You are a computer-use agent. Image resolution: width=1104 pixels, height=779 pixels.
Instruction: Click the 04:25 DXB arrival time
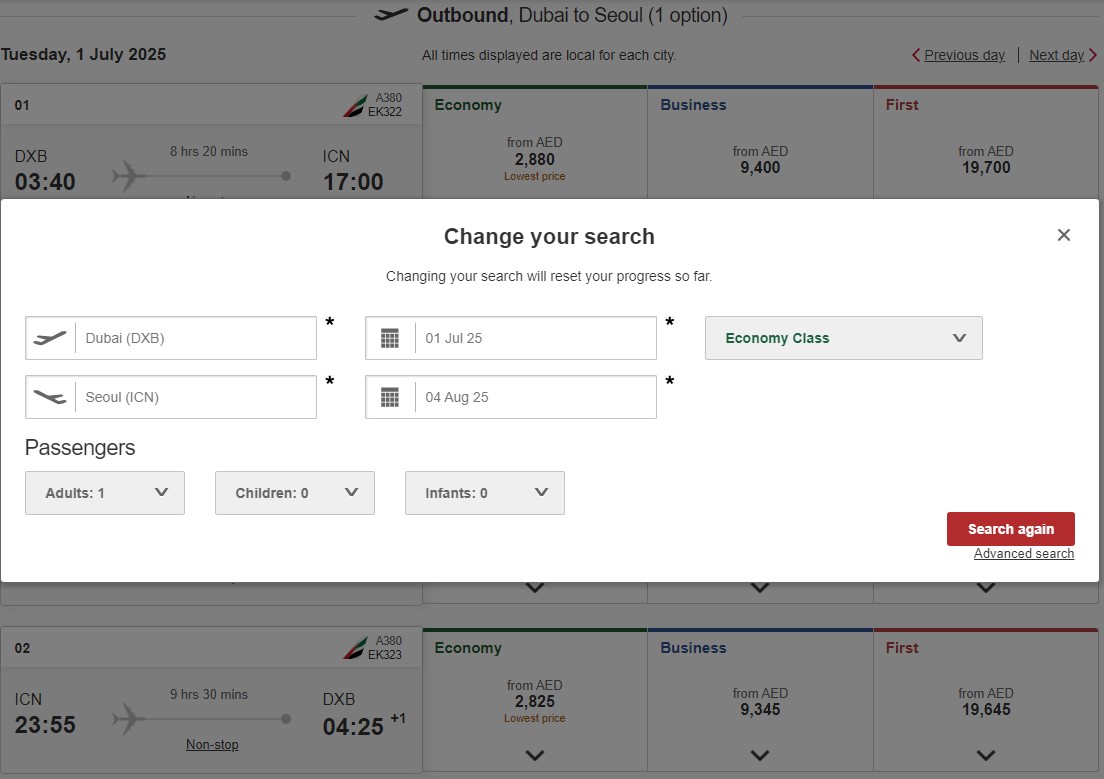pyautogui.click(x=353, y=726)
